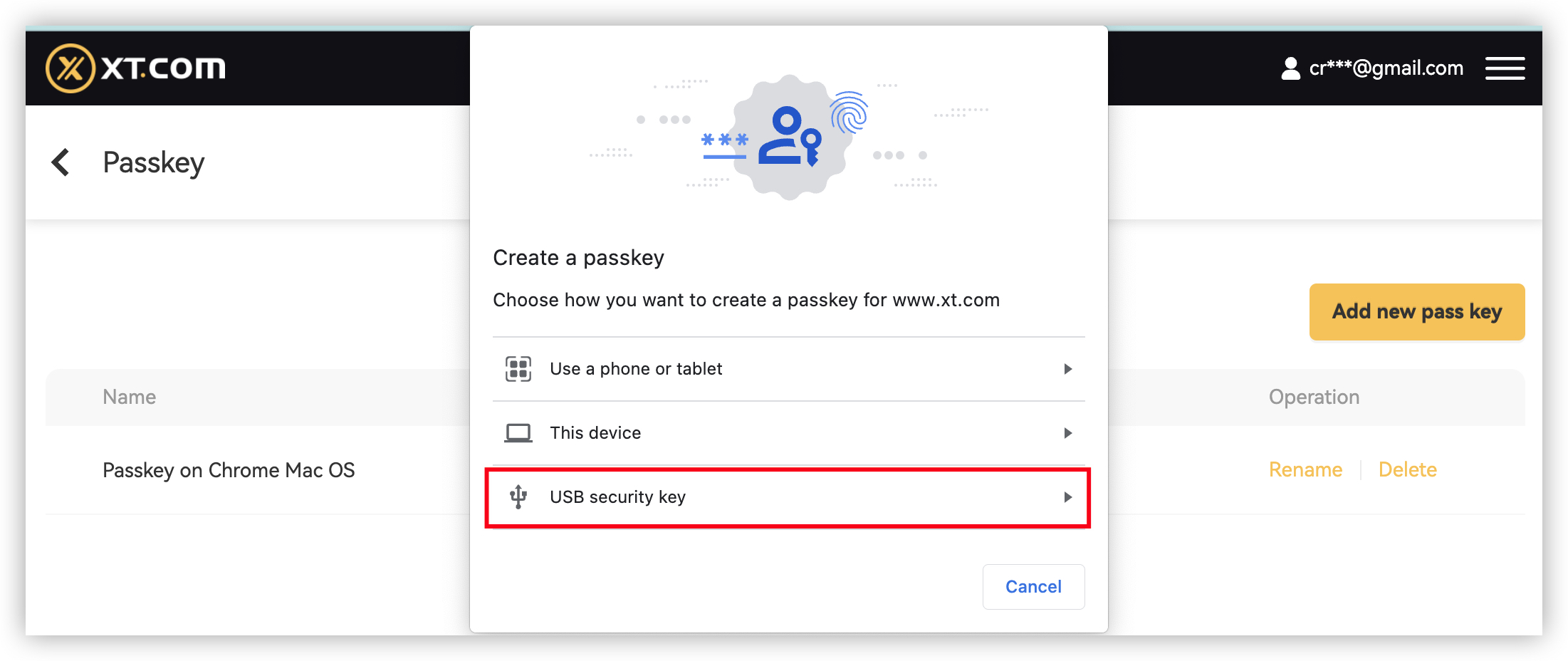Click the laptop This device icon

pos(518,433)
